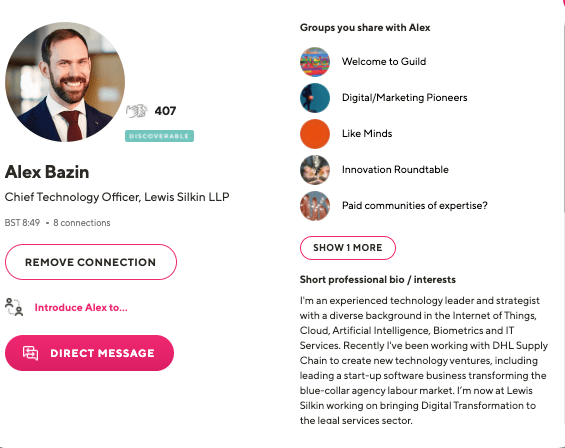The width and height of the screenshot is (565, 448).
Task: Open the Innovation Roundtable group name
Action: click(x=395, y=170)
